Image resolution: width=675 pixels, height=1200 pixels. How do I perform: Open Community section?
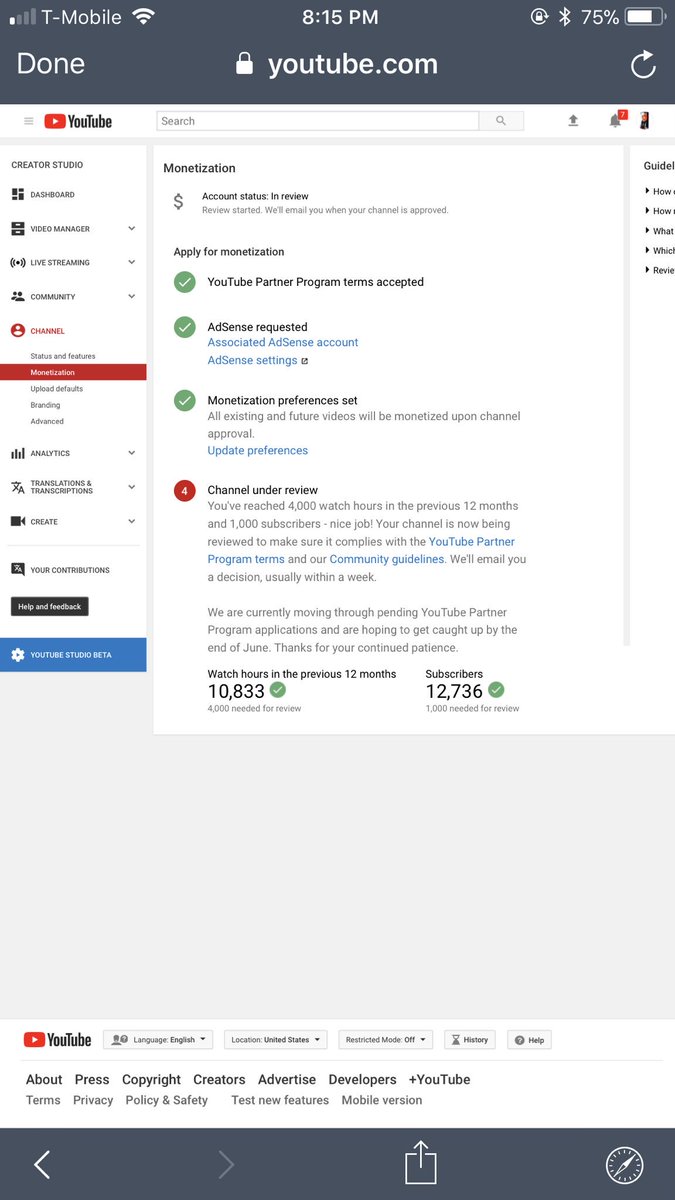tap(53, 297)
